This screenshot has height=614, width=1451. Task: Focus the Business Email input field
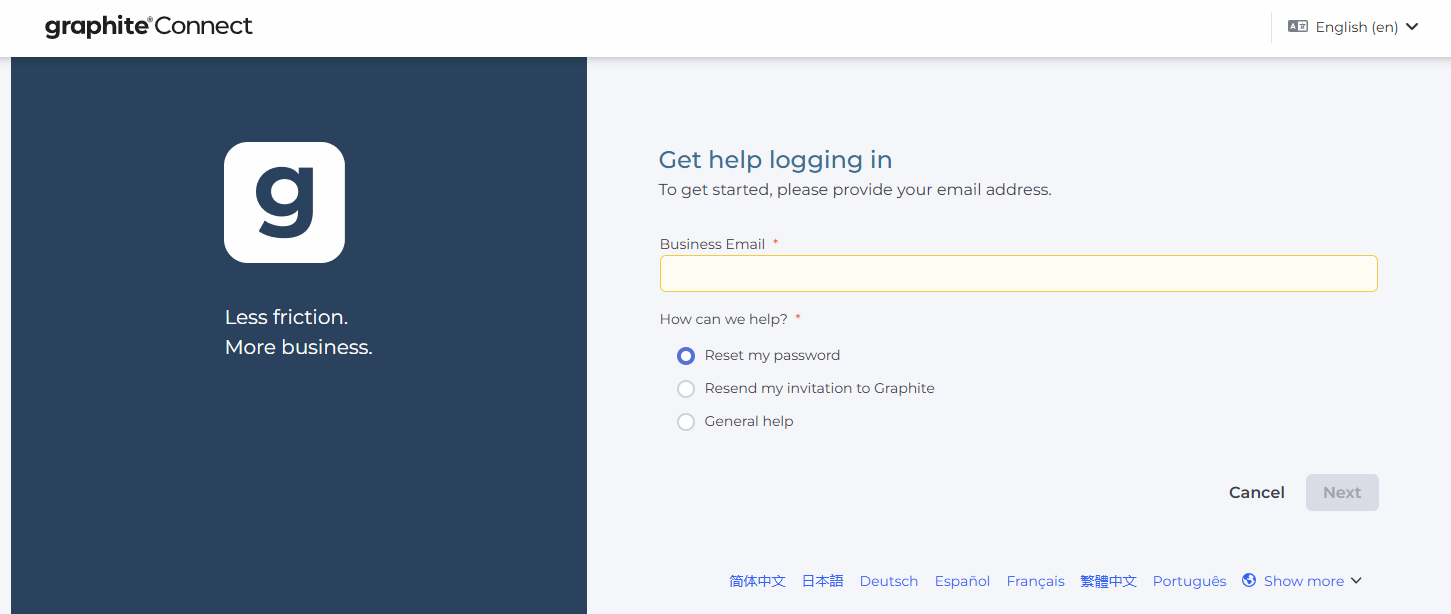point(1018,273)
